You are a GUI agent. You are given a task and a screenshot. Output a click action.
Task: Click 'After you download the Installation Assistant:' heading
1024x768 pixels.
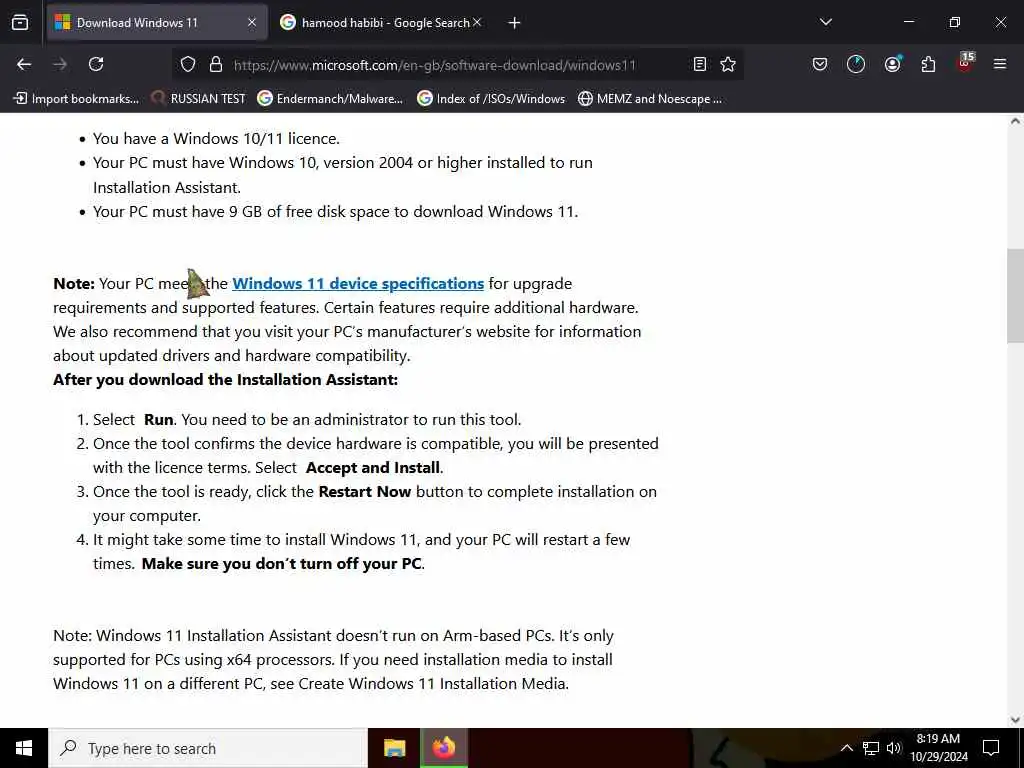[x=225, y=379]
